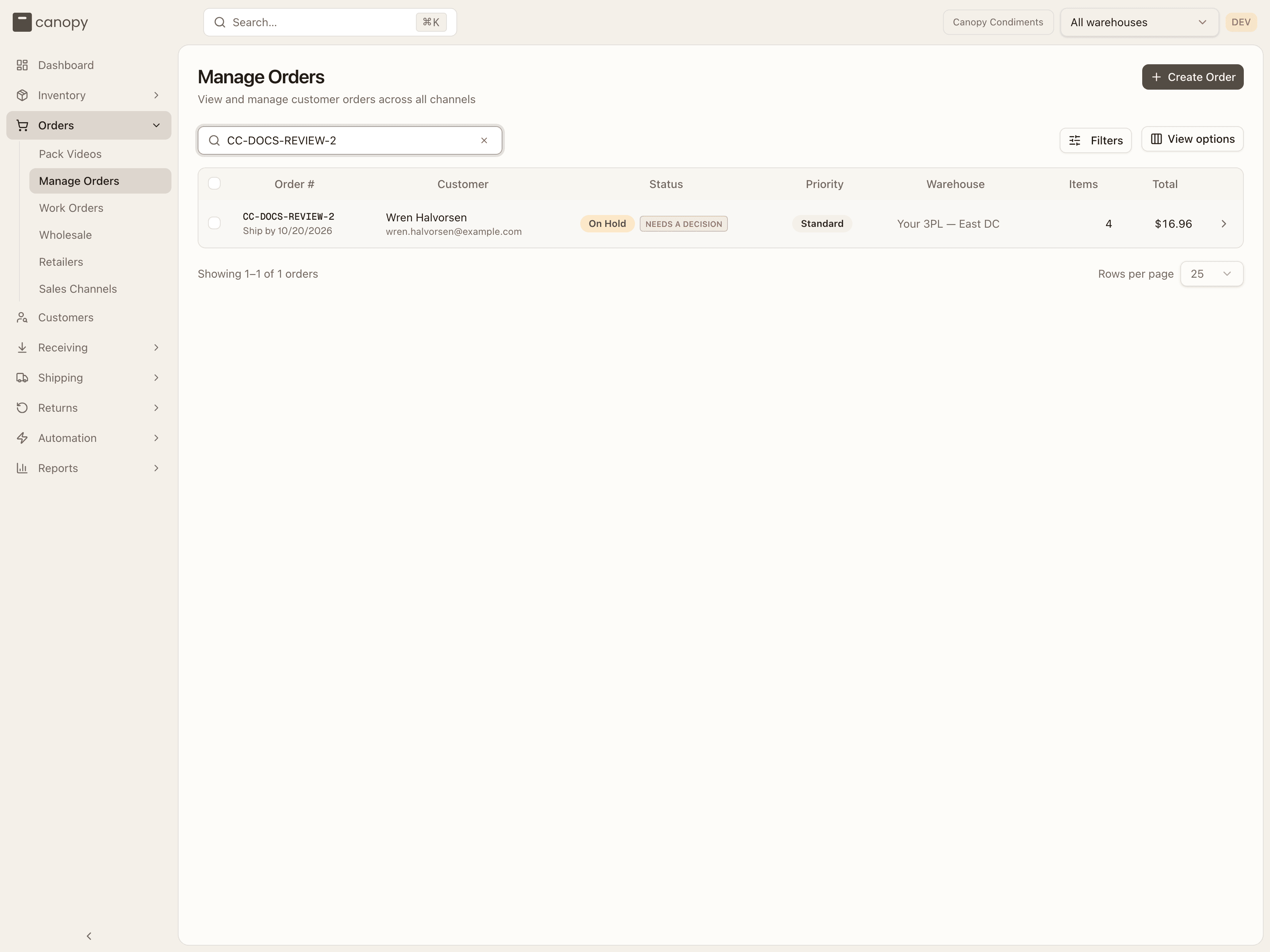
Task: Check the CC-DOCS-REVIEW-2 row checkbox
Action: [214, 223]
